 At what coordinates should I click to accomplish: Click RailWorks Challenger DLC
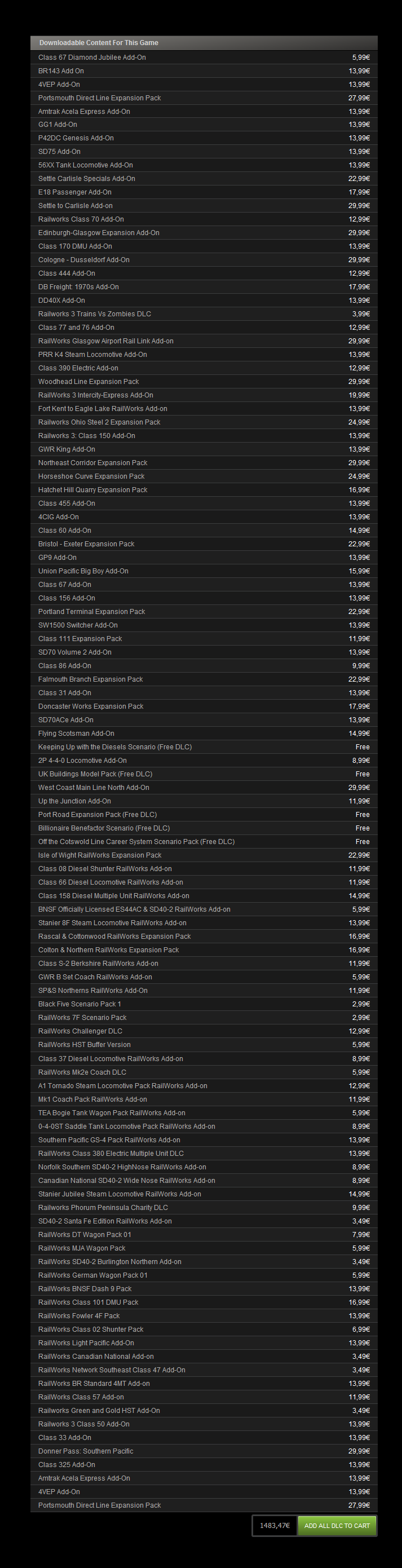[x=204, y=1031]
